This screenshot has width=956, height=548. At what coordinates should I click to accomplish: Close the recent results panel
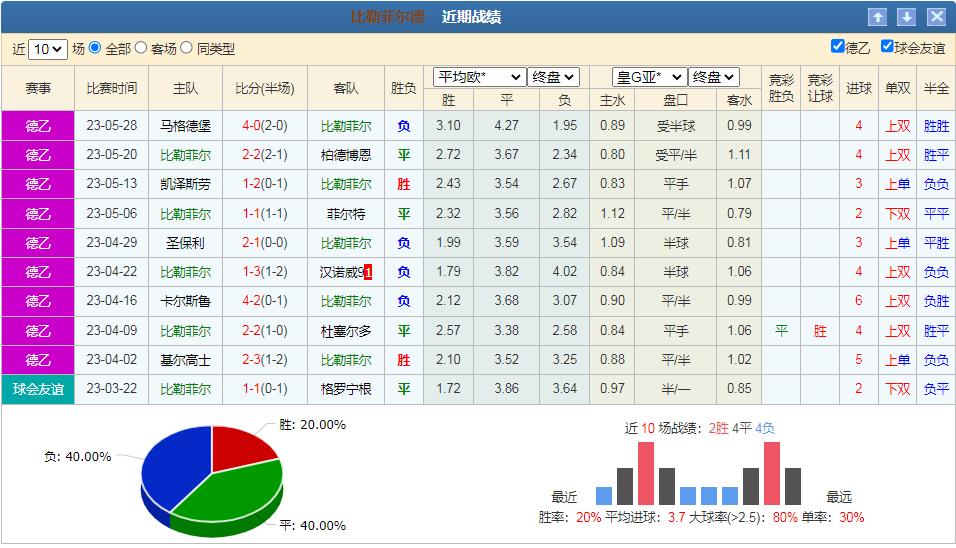(936, 17)
